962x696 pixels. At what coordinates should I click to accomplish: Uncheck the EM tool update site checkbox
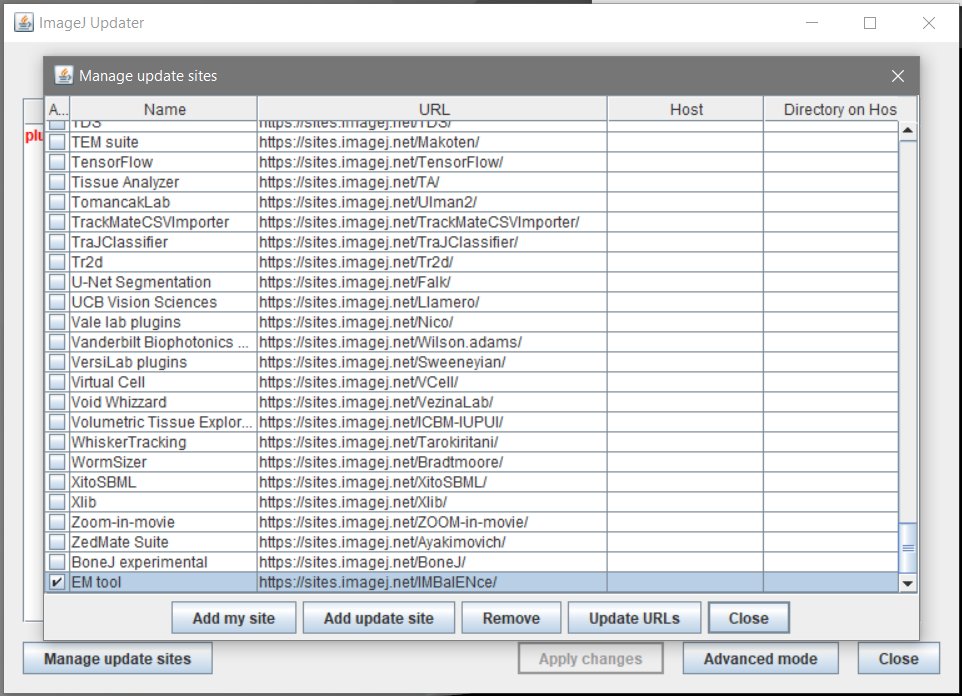pos(58,582)
